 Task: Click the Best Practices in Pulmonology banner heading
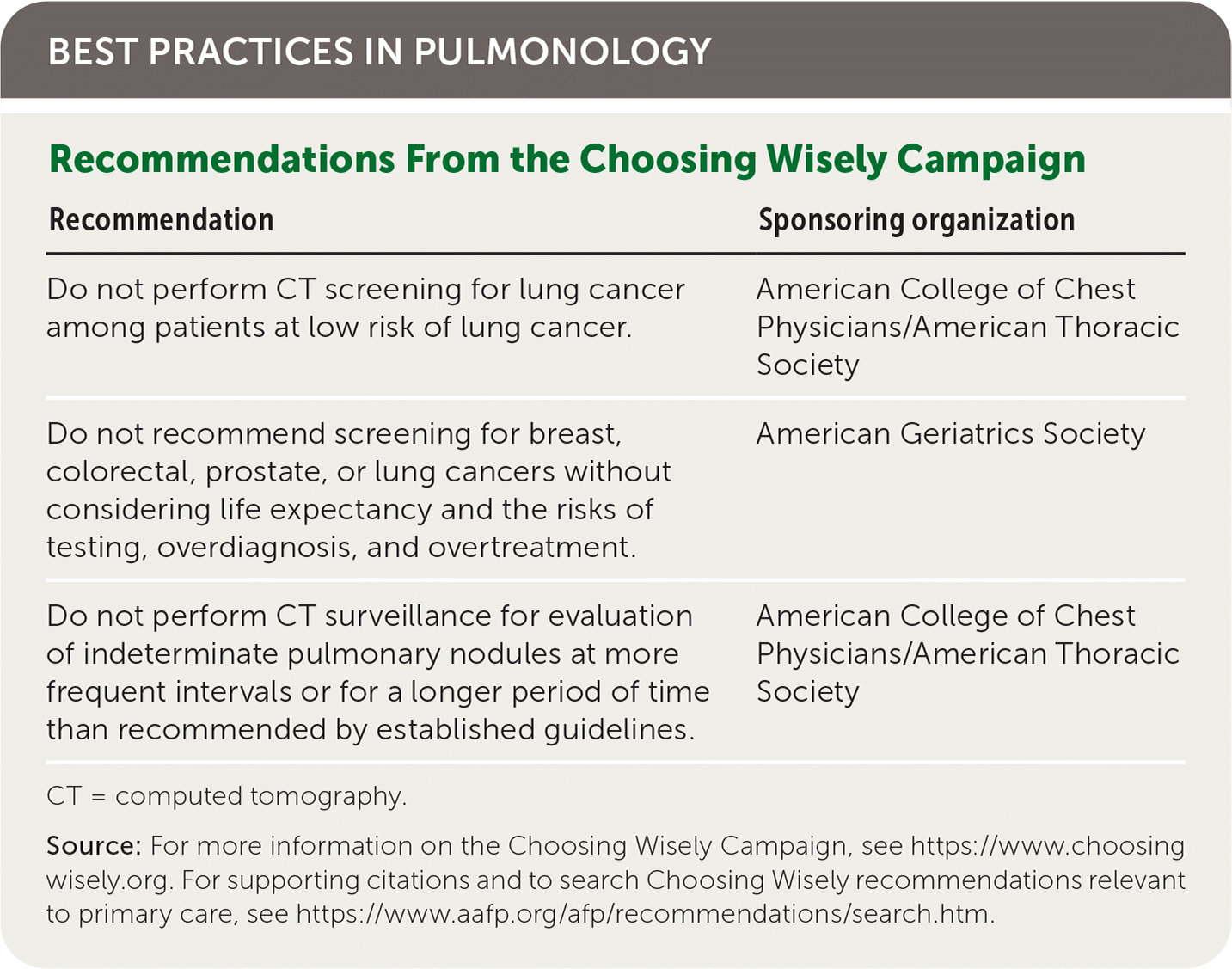(x=379, y=52)
